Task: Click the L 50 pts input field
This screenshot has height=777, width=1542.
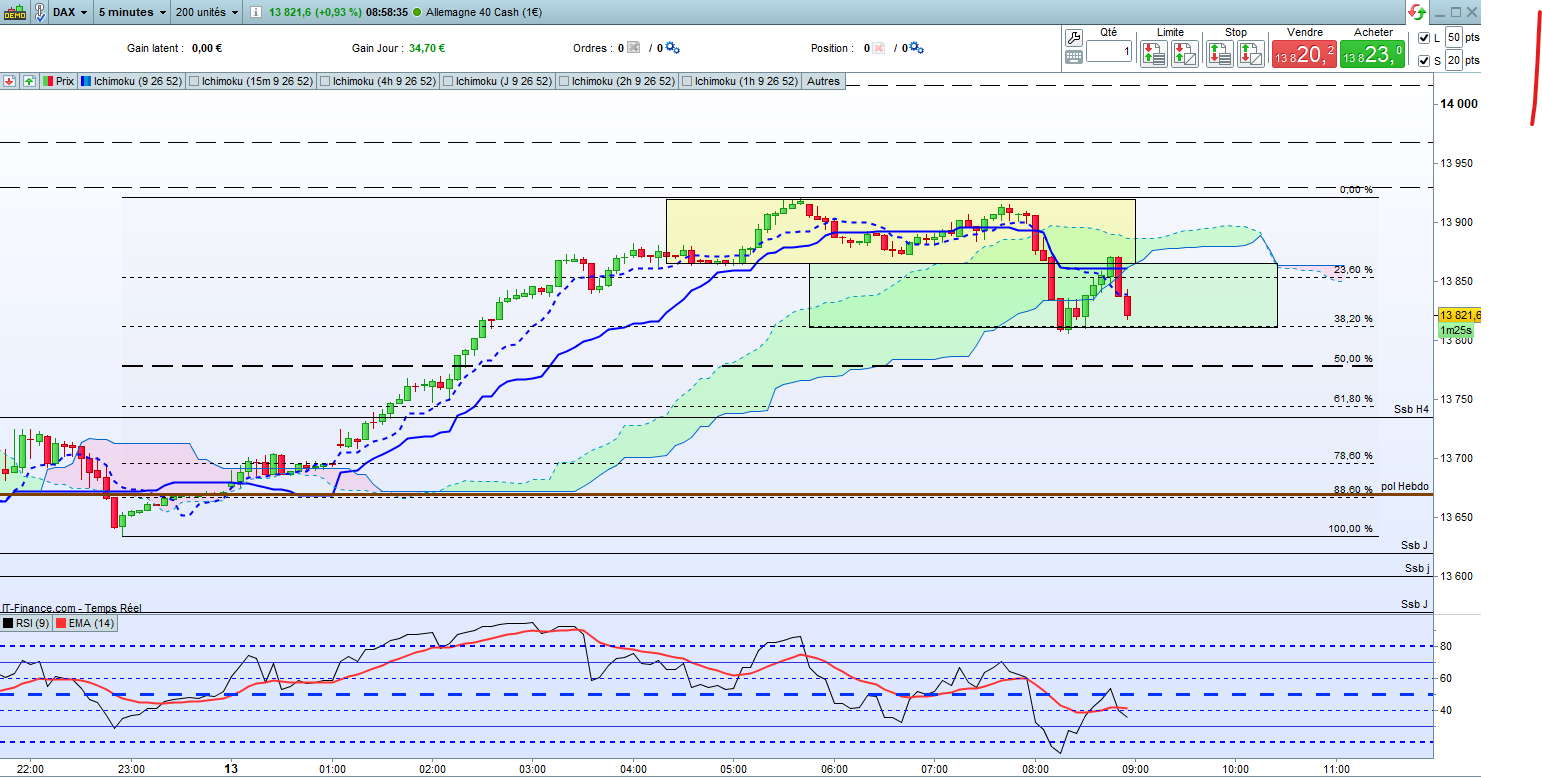Action: point(1454,38)
